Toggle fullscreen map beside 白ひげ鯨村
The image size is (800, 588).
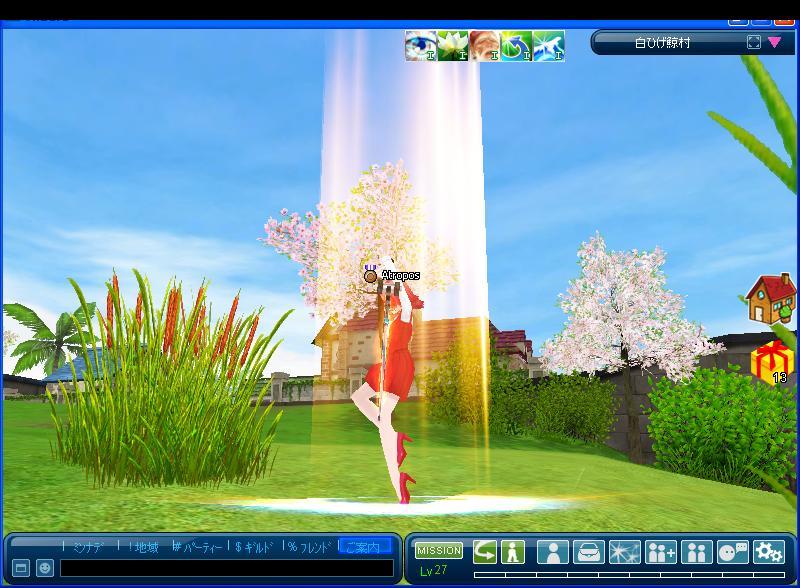754,42
